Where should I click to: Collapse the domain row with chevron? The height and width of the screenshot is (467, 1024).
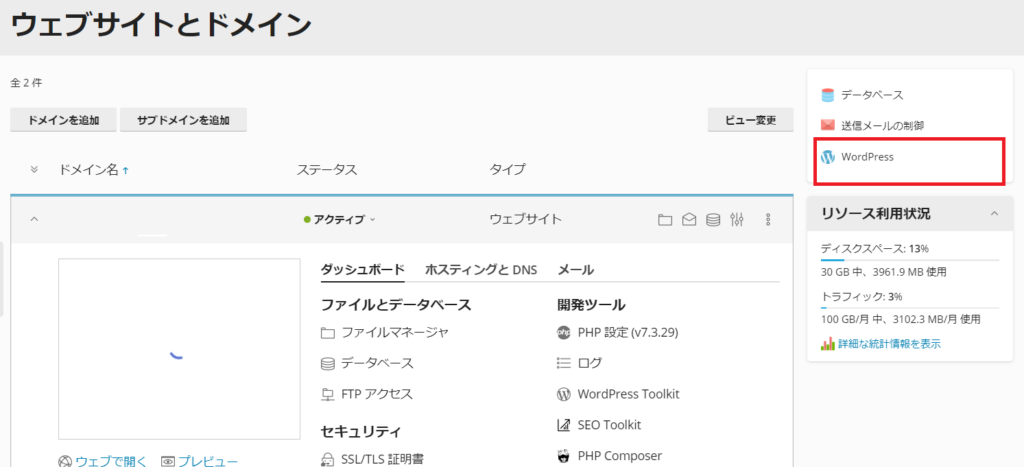pyautogui.click(x=34, y=219)
